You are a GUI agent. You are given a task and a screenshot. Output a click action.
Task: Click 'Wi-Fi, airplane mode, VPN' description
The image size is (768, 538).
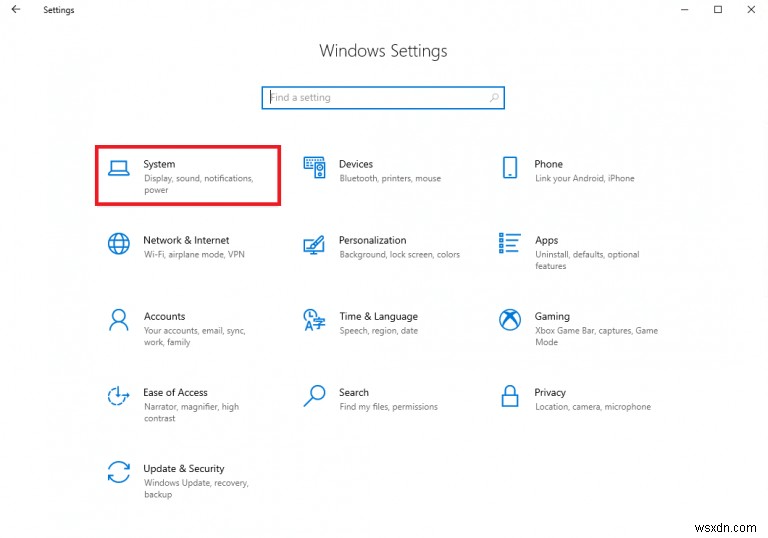(194, 254)
